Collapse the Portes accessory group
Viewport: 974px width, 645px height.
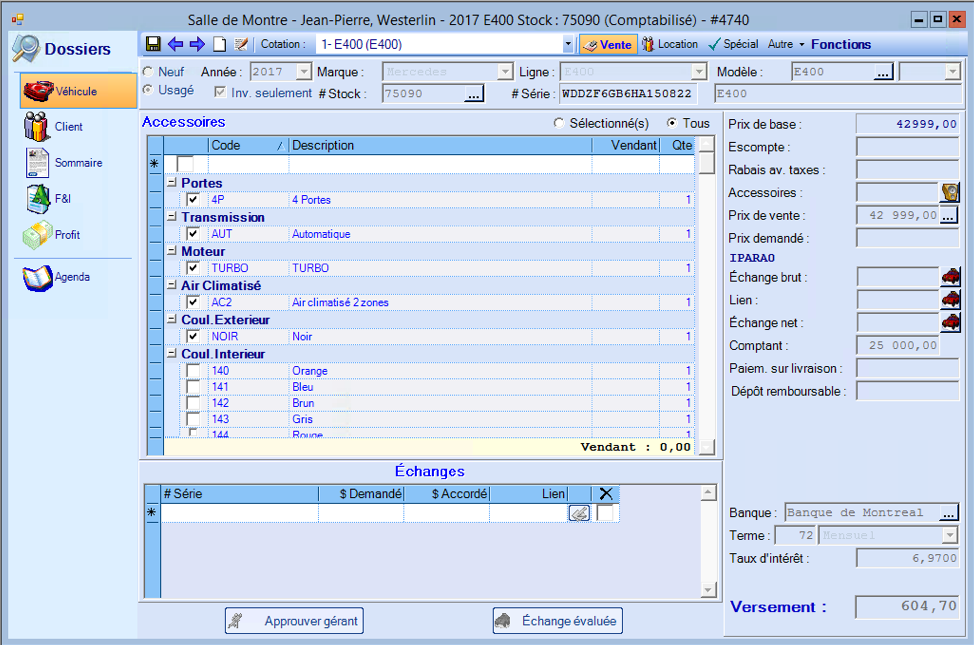pos(172,183)
